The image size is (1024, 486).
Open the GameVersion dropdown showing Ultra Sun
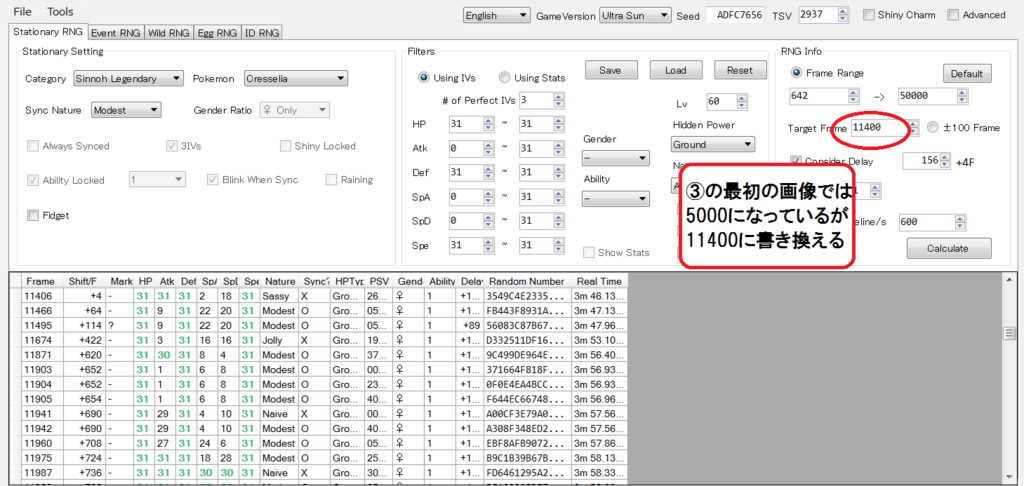(635, 15)
